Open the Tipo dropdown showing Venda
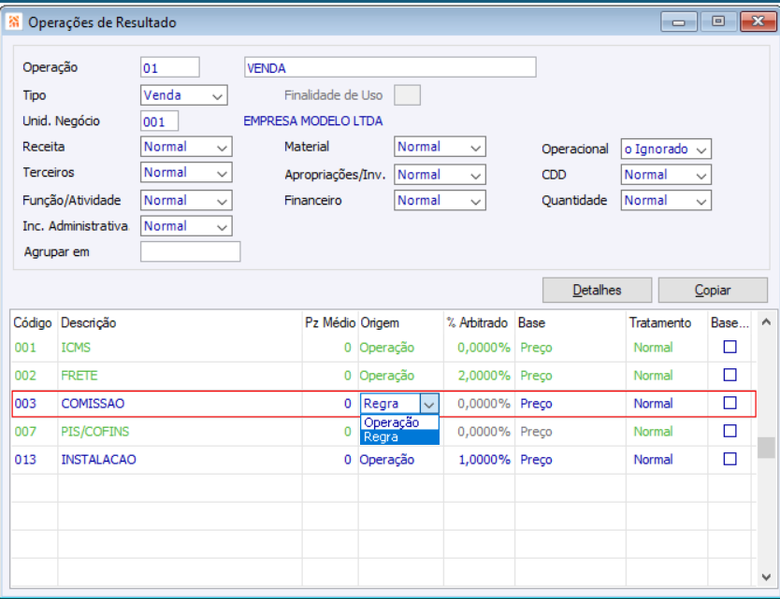This screenshot has height=599, width=780. [x=184, y=95]
